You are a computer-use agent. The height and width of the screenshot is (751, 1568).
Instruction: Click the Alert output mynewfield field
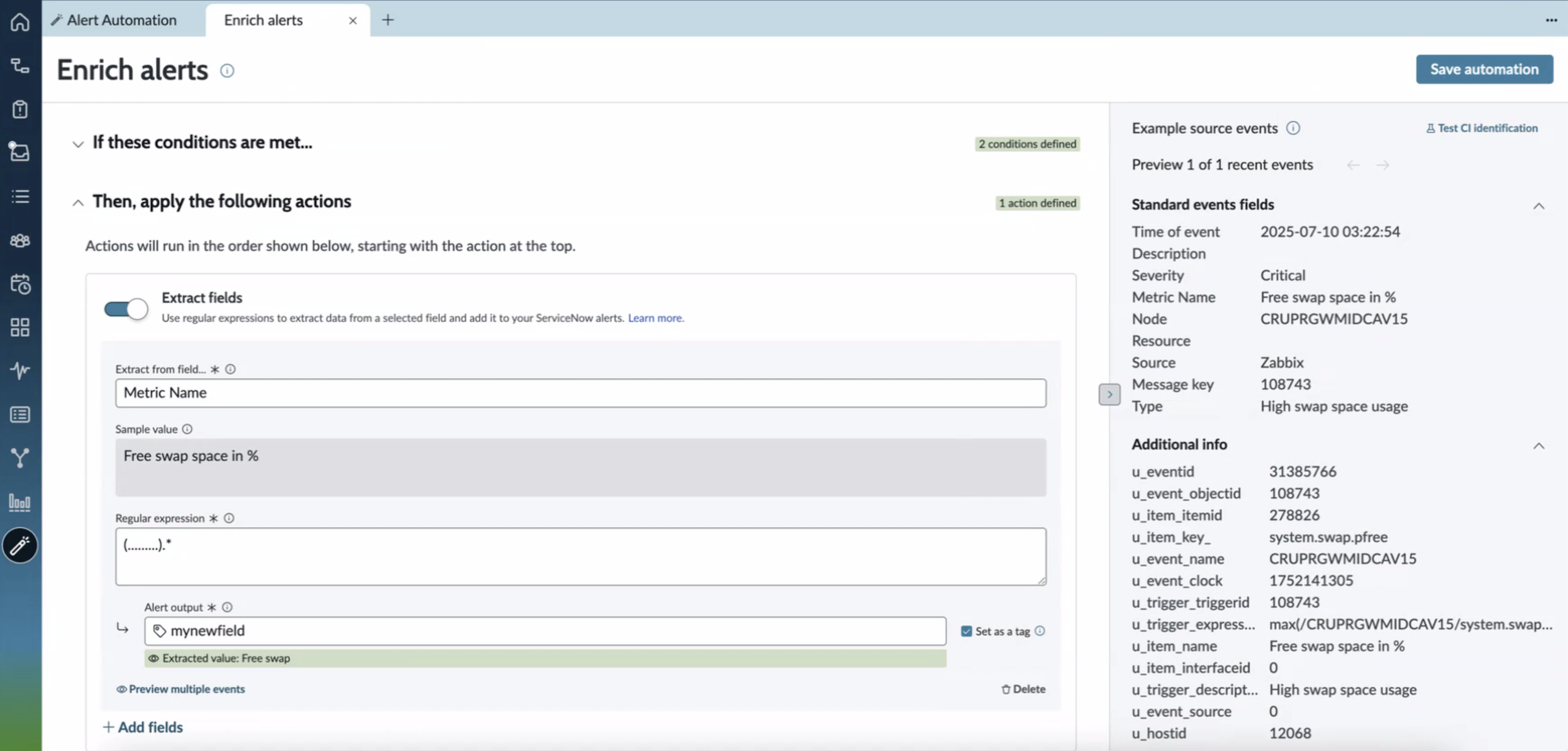point(545,631)
